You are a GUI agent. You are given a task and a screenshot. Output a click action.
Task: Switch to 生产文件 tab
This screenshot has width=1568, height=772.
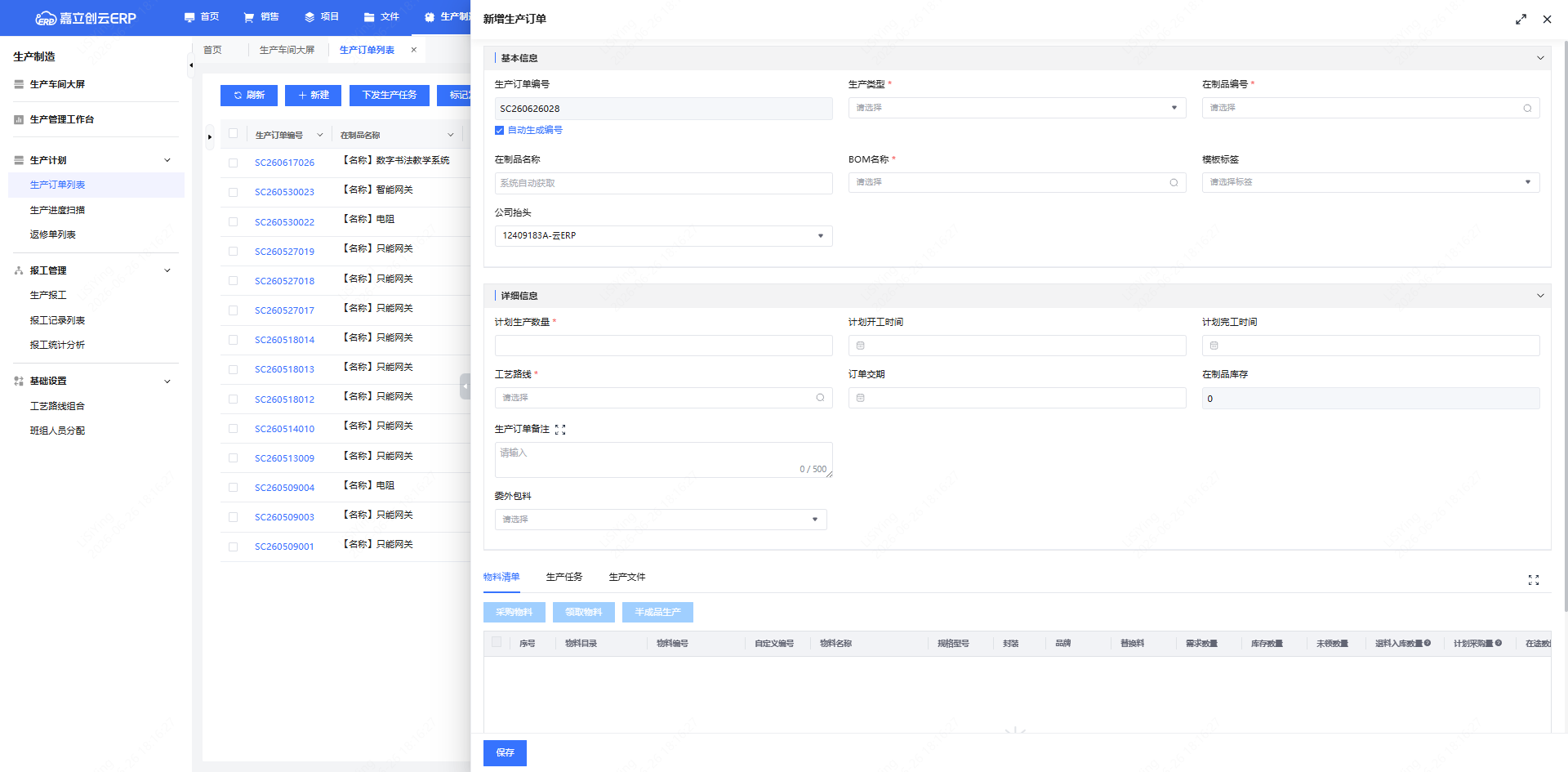[627, 577]
